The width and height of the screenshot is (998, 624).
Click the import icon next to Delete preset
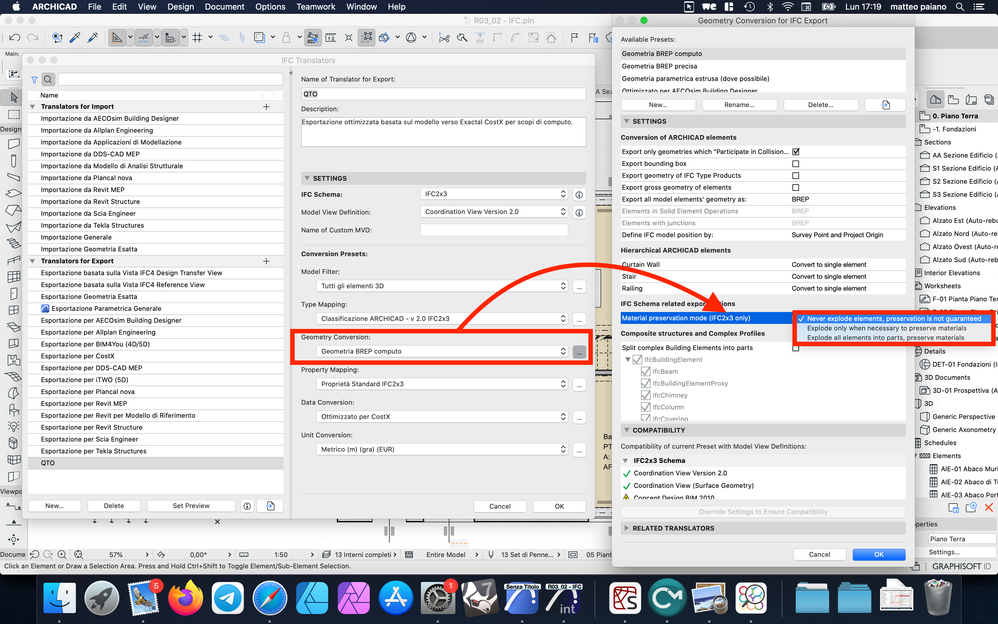tap(885, 105)
